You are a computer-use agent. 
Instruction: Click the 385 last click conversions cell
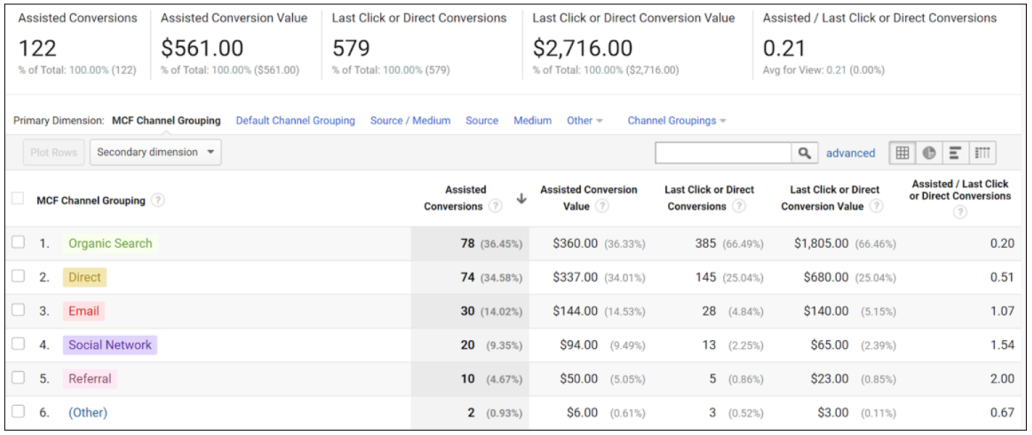coord(705,243)
